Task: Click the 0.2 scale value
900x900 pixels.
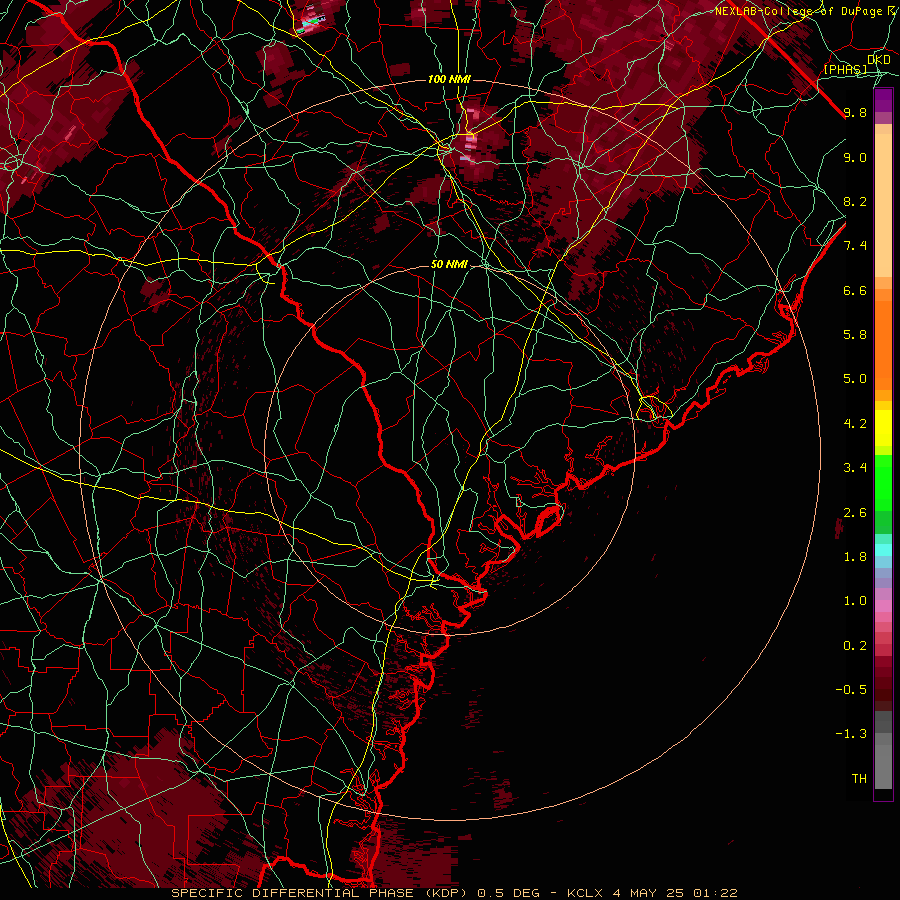Action: [x=855, y=646]
